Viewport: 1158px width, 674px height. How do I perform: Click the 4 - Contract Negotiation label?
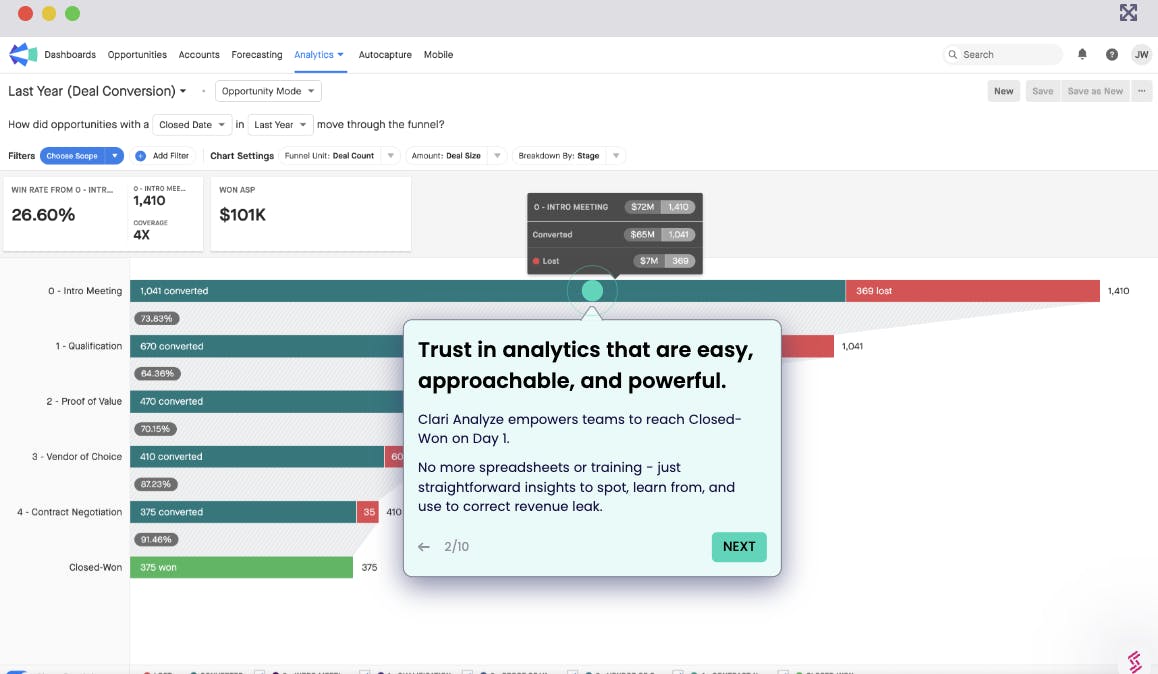(x=69, y=512)
